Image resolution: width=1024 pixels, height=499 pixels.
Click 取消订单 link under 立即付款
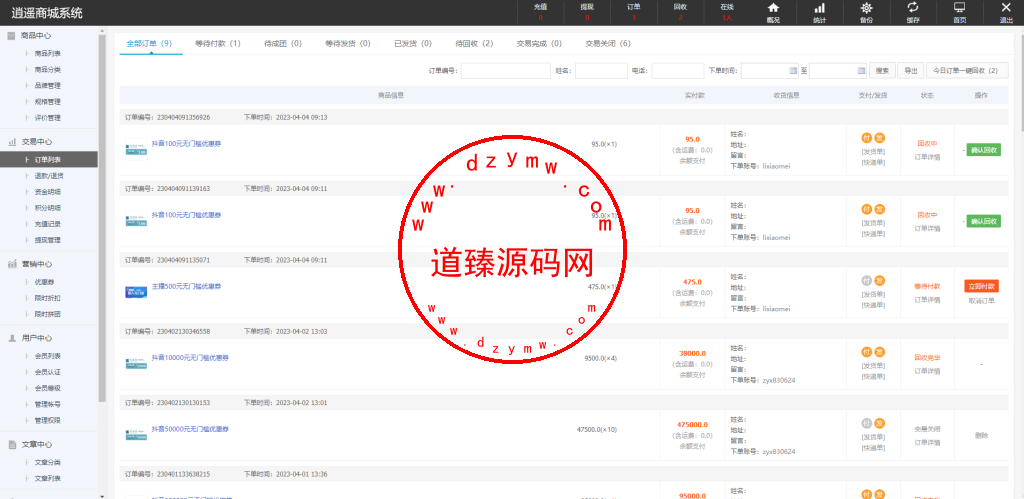click(982, 300)
